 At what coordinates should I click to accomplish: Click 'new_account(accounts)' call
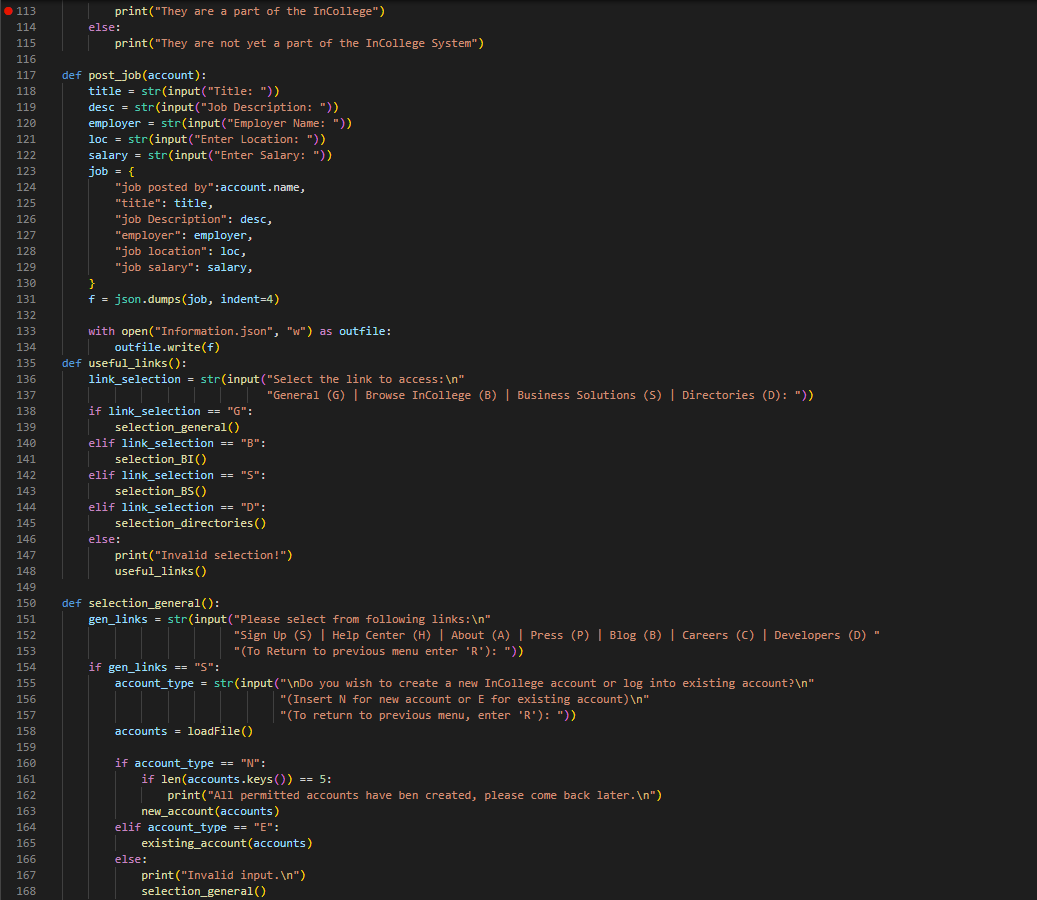point(210,811)
